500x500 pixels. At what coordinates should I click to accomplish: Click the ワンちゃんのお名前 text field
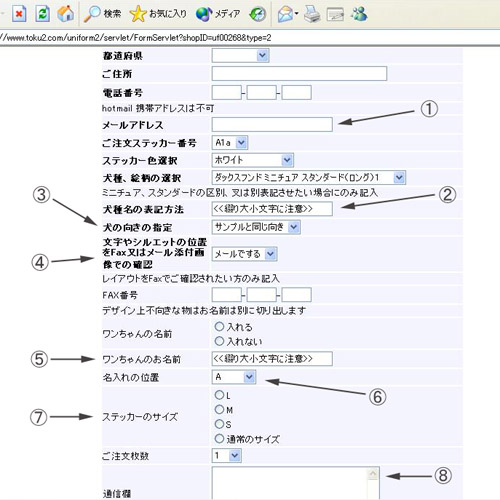[x=272, y=359]
